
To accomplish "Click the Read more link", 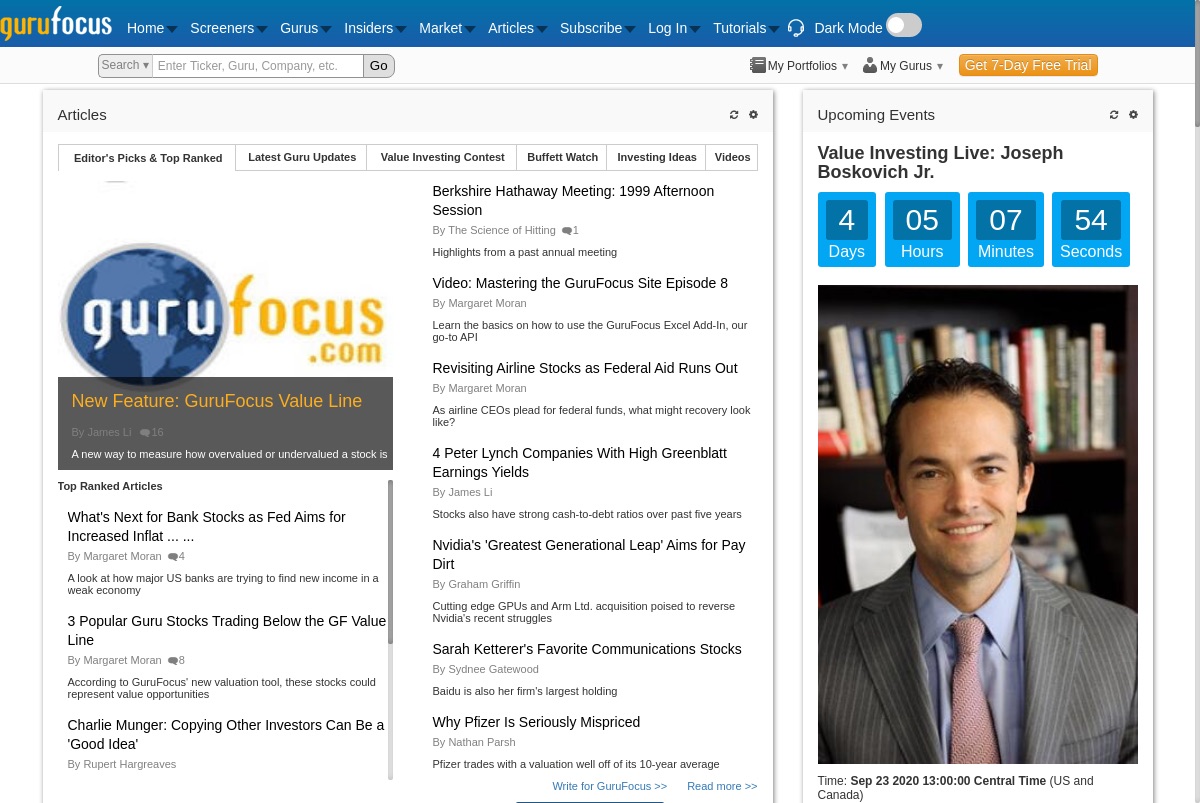I will (x=722, y=786).
